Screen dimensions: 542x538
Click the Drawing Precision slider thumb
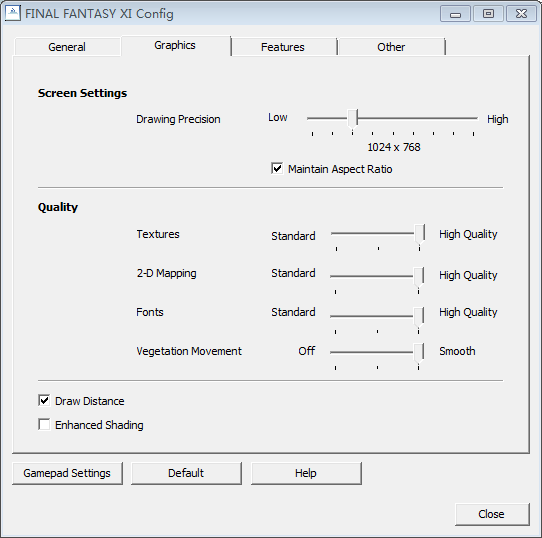352,119
